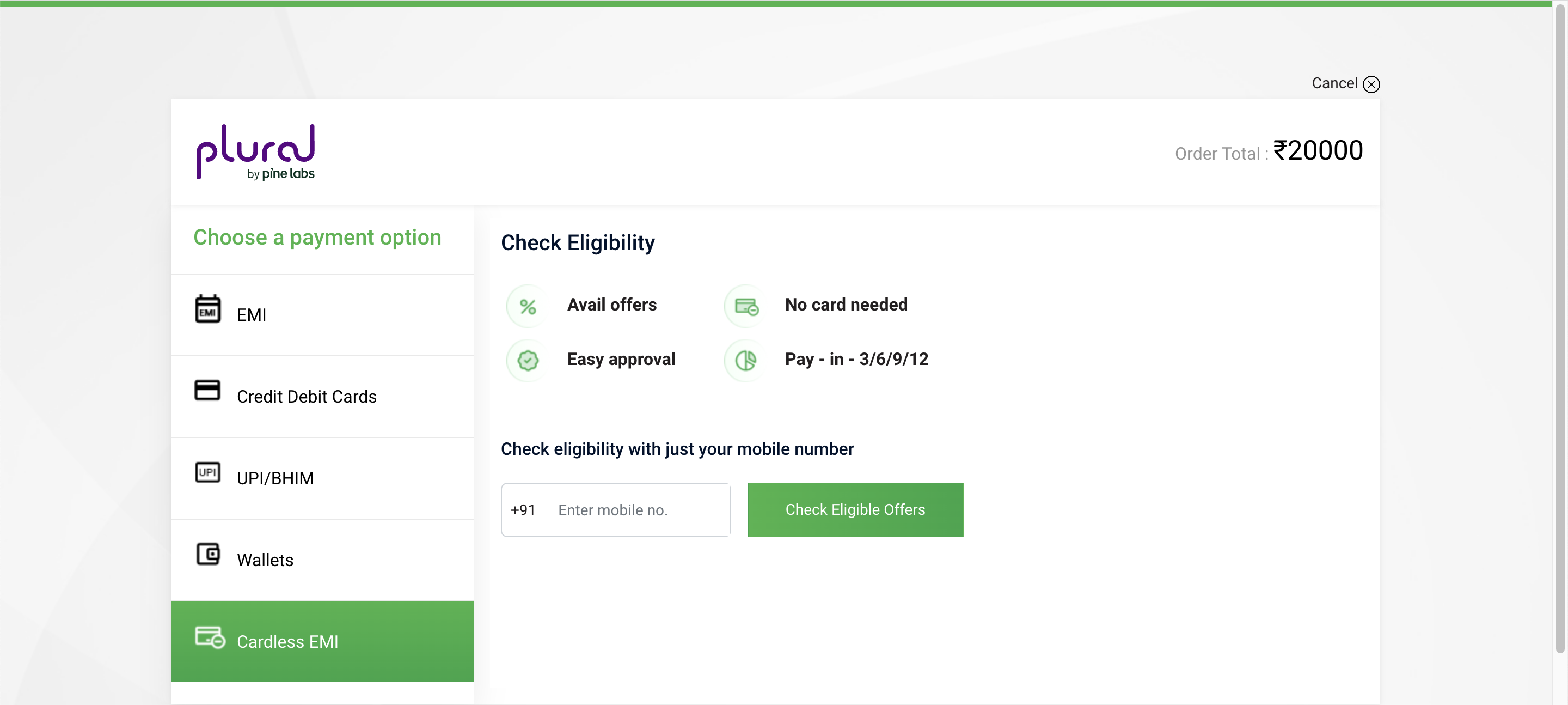
Task: Click the percent Avail offers icon
Action: (528, 306)
